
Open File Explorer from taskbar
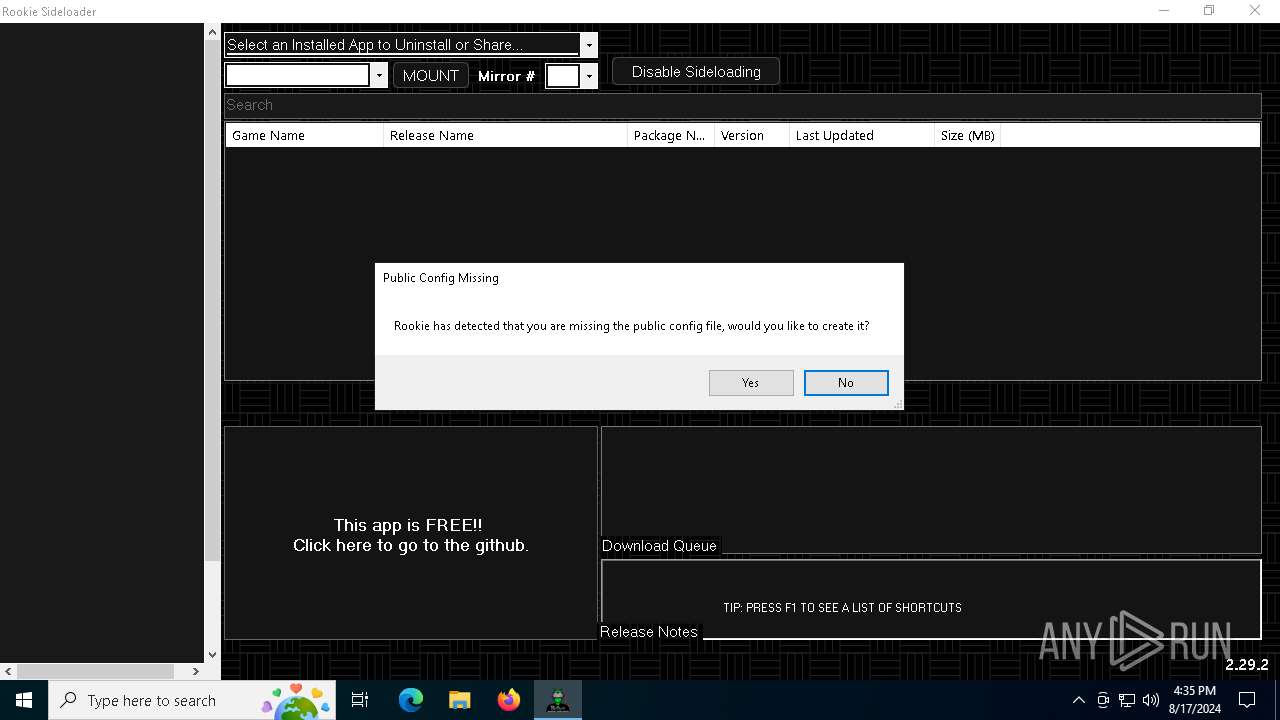pyautogui.click(x=459, y=700)
